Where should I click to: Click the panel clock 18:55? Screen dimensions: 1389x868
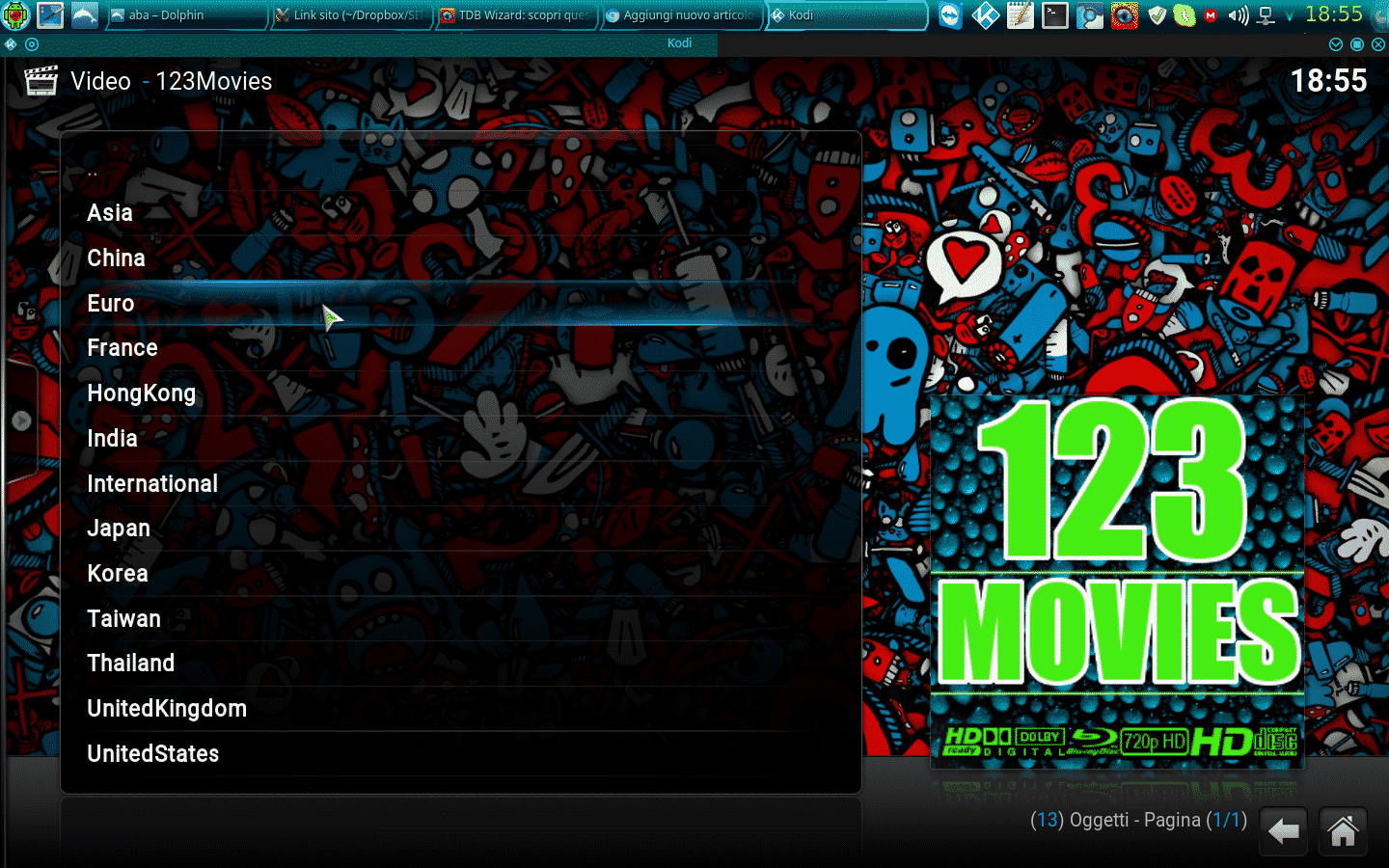click(1334, 14)
